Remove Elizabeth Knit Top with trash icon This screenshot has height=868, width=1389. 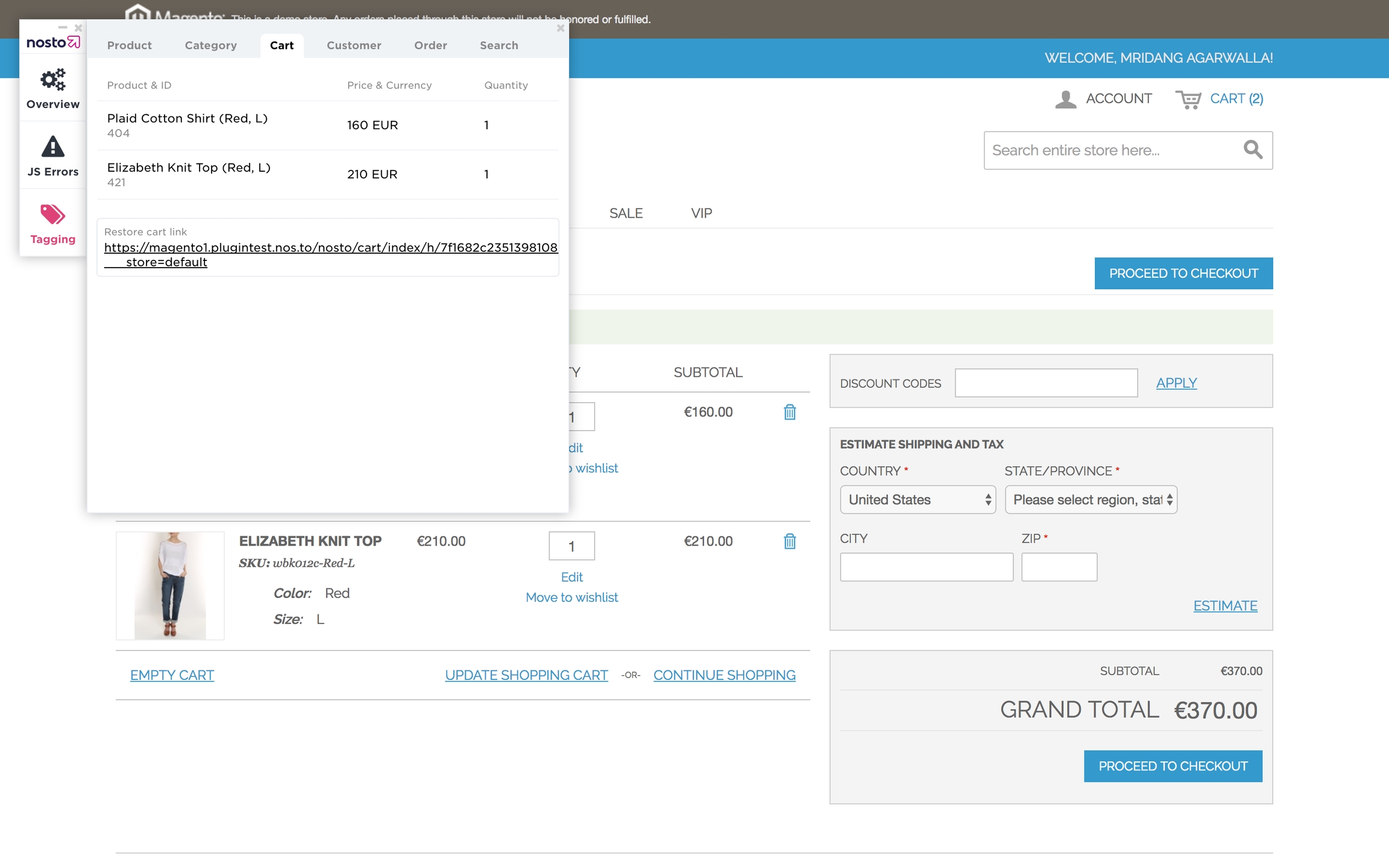pos(789,541)
